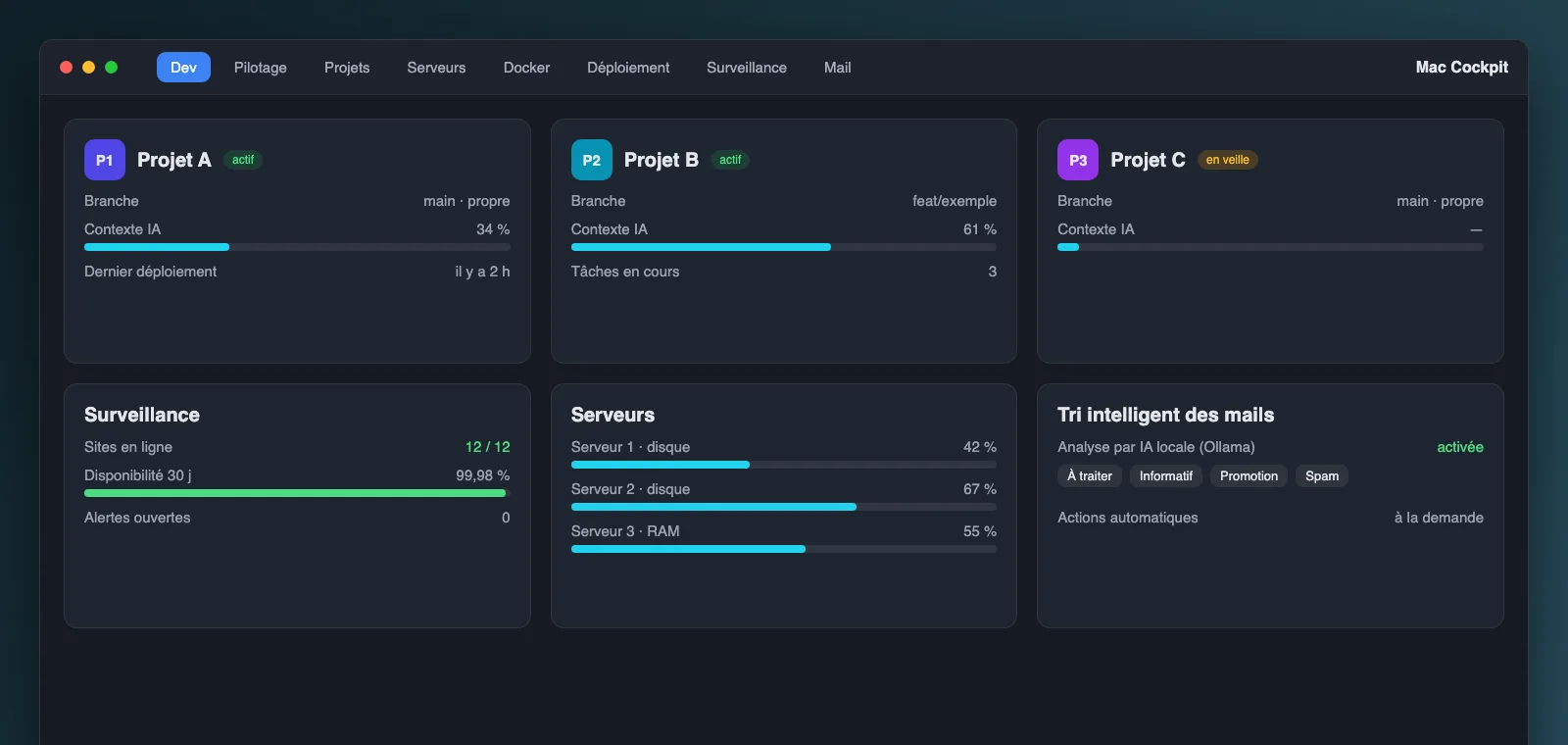Click the 'feat/exemple' branch value
1568x745 pixels.
tap(955, 201)
